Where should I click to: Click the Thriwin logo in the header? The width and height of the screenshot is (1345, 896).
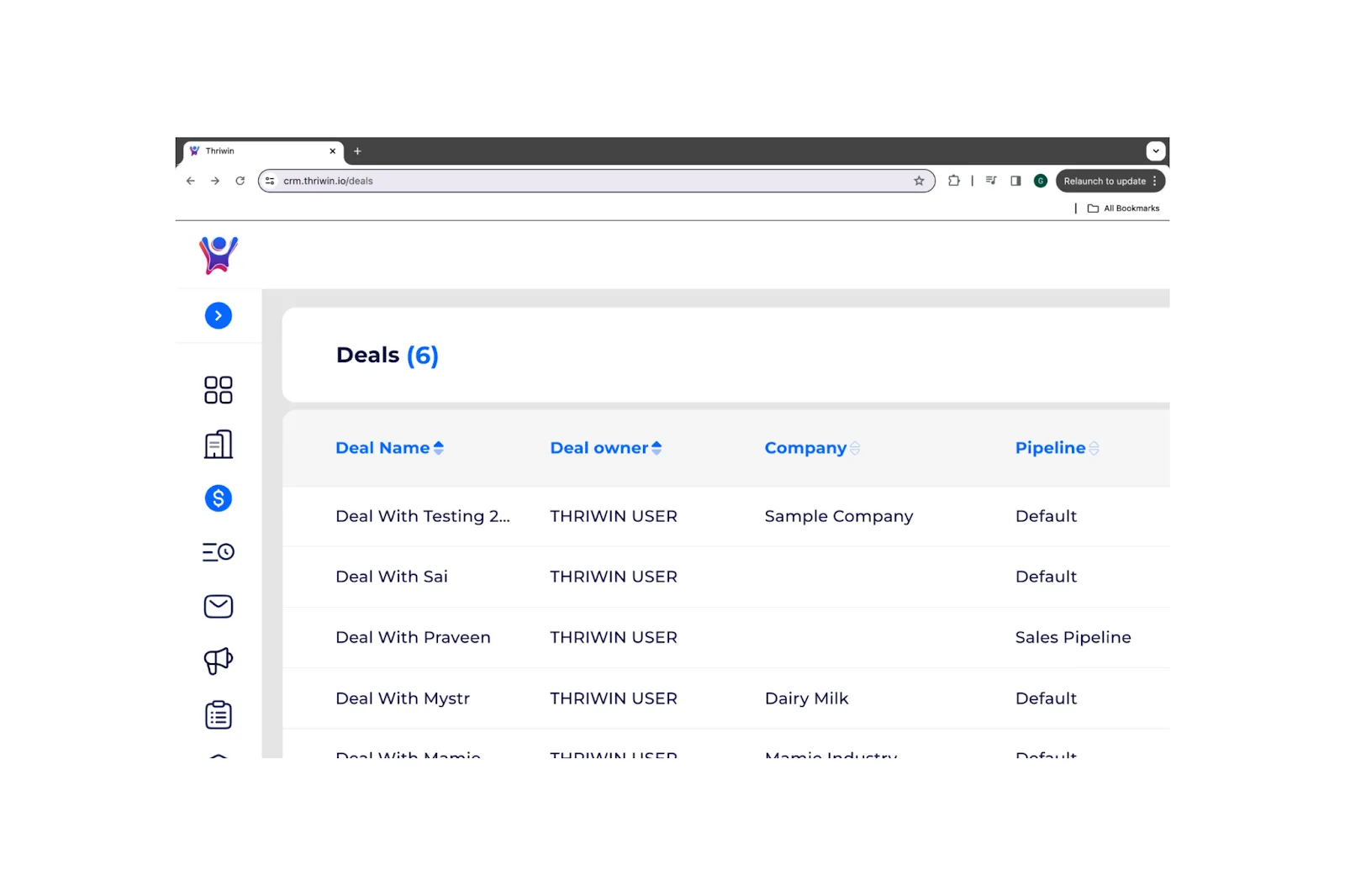click(219, 255)
